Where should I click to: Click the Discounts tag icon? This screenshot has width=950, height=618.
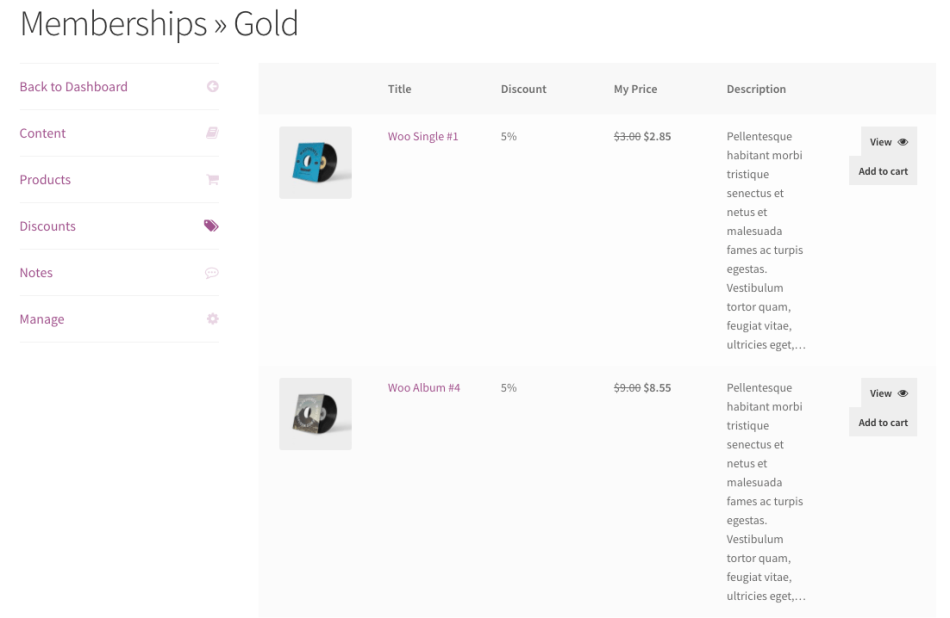coord(210,225)
